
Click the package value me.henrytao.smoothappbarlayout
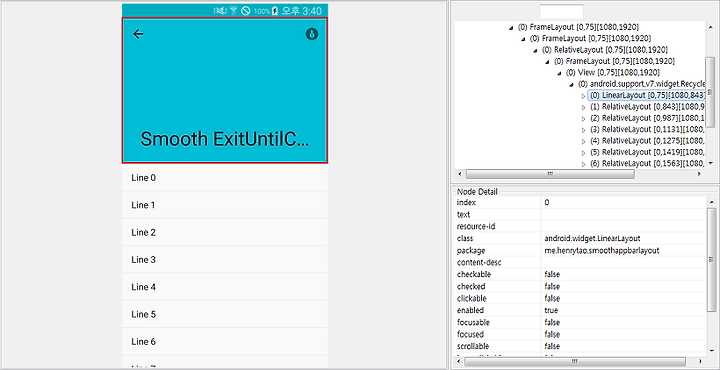tap(602, 250)
